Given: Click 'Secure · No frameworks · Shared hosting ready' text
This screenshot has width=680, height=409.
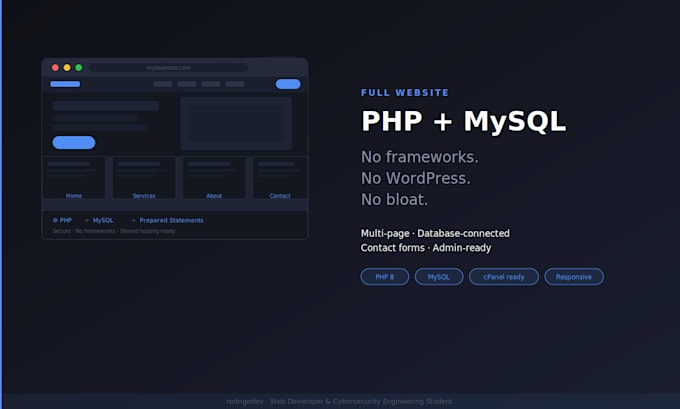Looking at the screenshot, I should click(x=114, y=231).
